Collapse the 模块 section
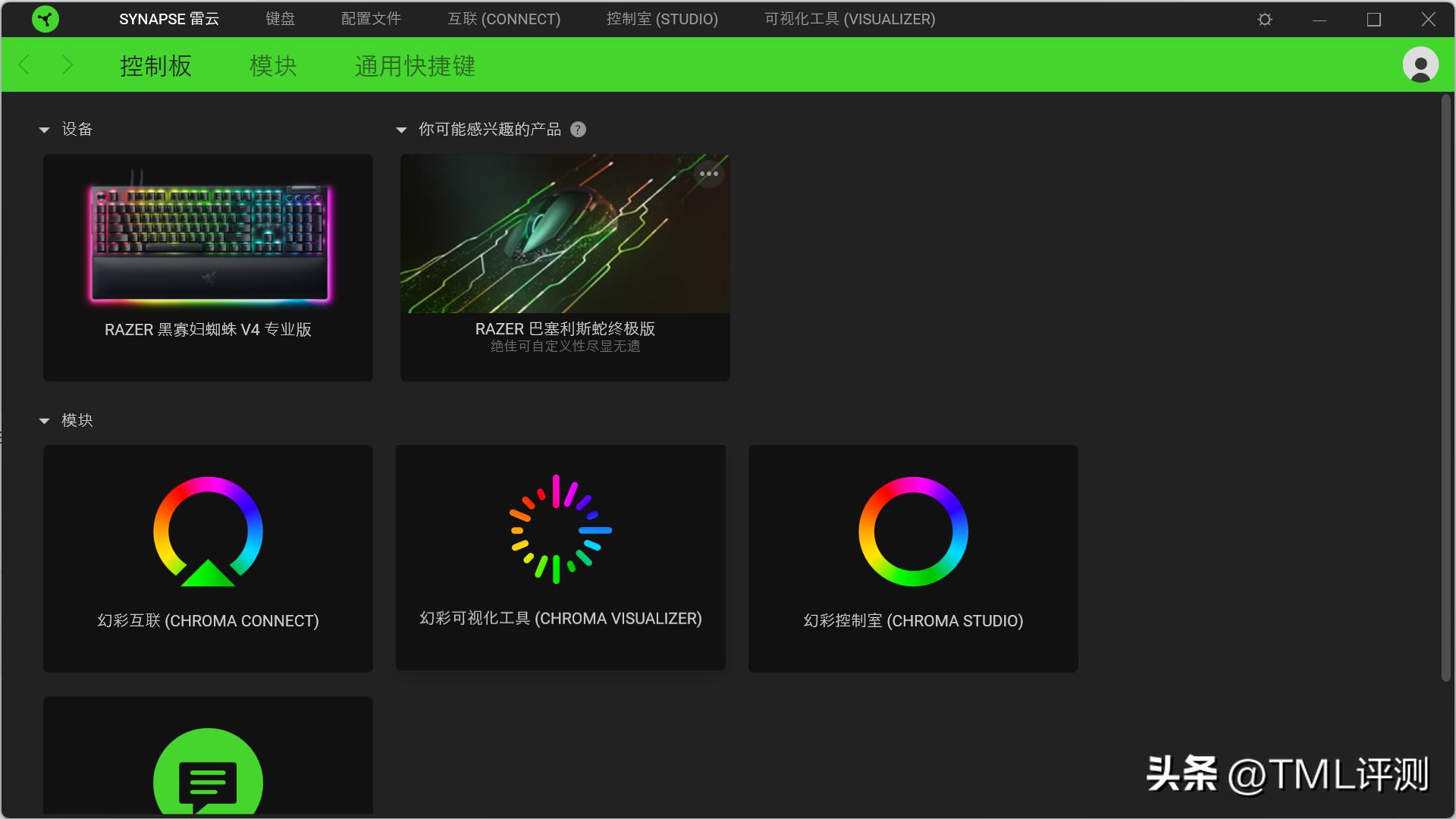The height and width of the screenshot is (819, 1456). tap(44, 421)
